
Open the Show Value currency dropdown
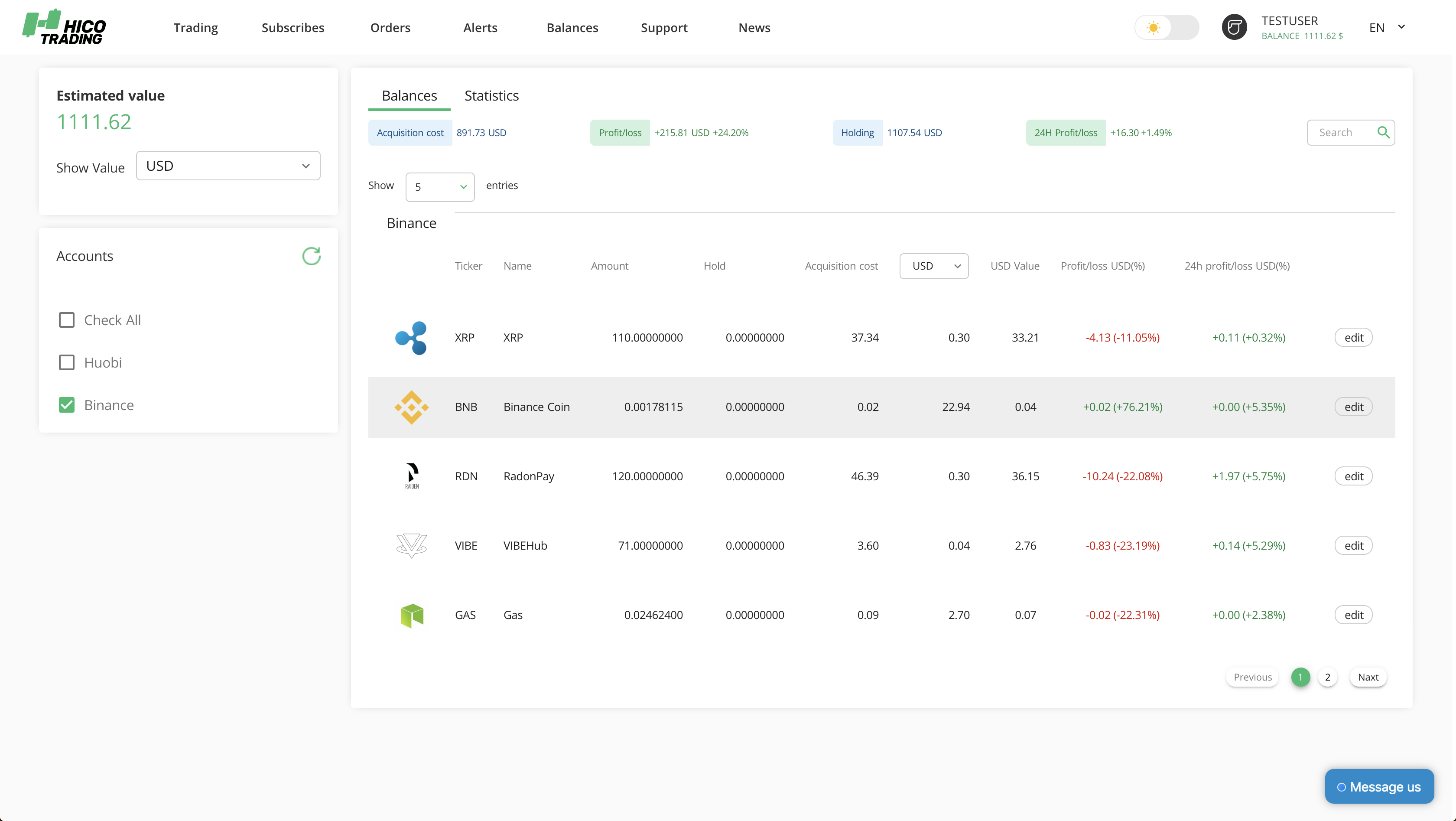click(x=228, y=166)
